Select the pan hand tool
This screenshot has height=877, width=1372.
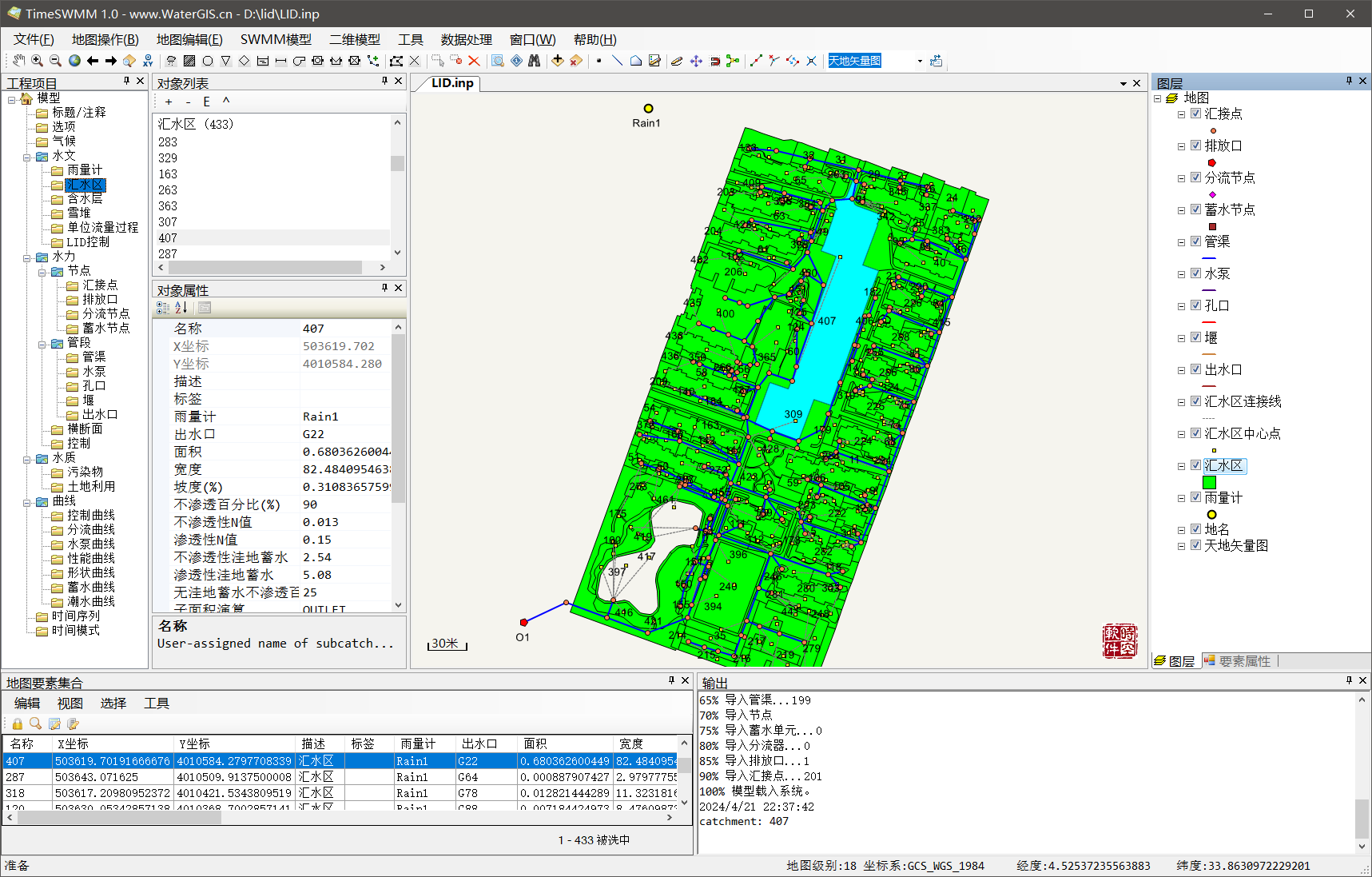pyautogui.click(x=18, y=61)
